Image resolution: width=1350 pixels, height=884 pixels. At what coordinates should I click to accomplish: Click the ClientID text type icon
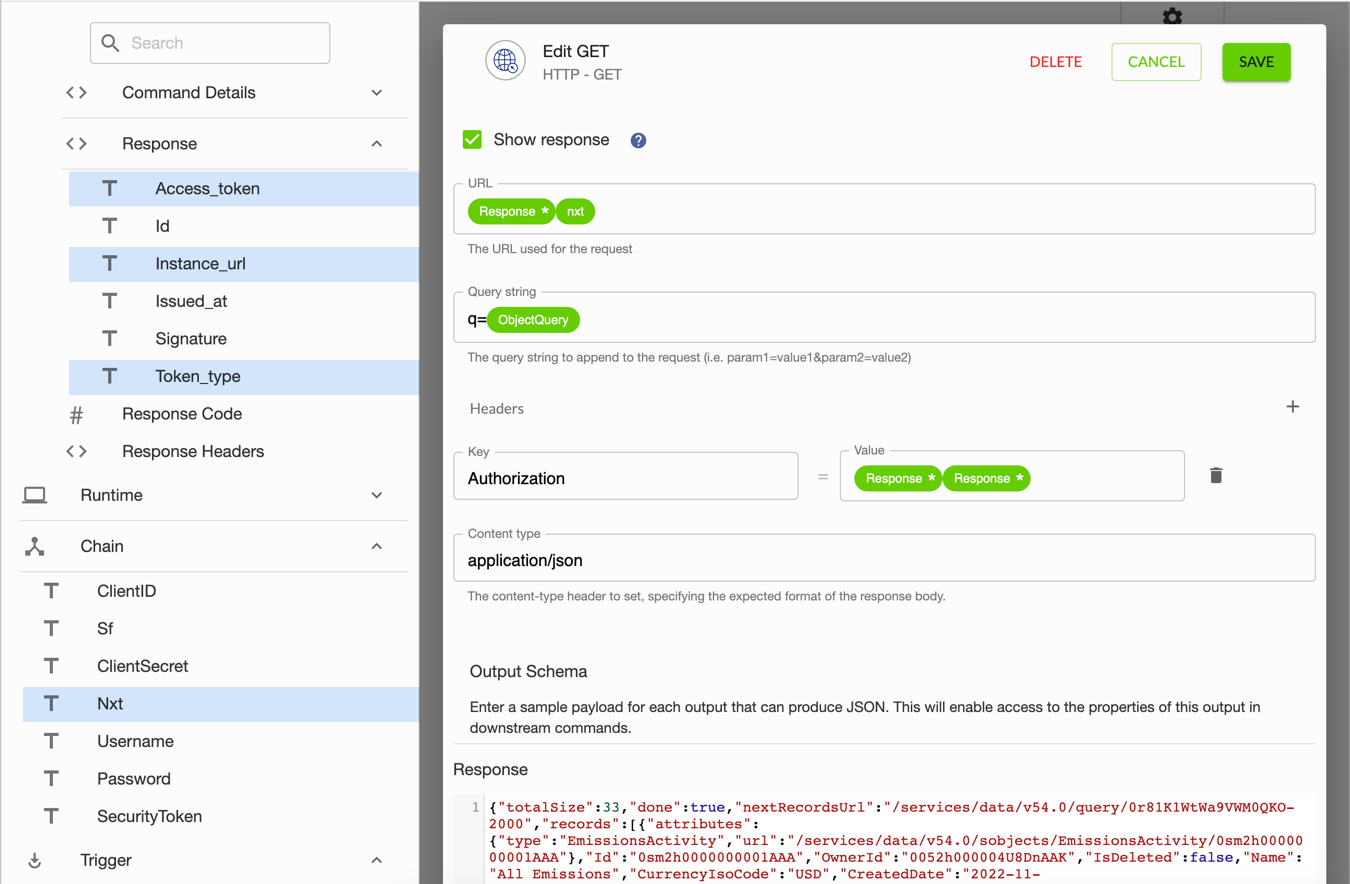(52, 591)
